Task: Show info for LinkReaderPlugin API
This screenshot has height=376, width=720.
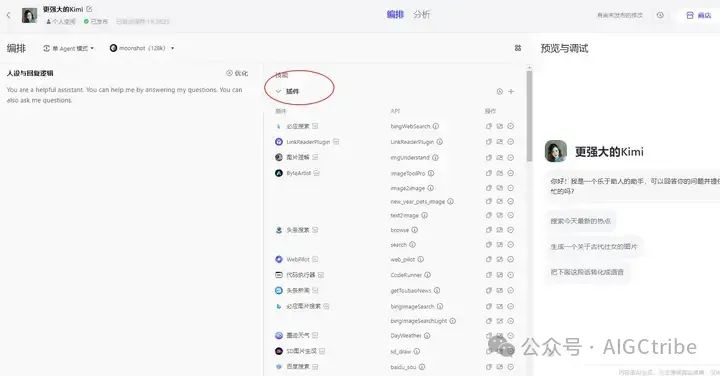Action: point(439,142)
